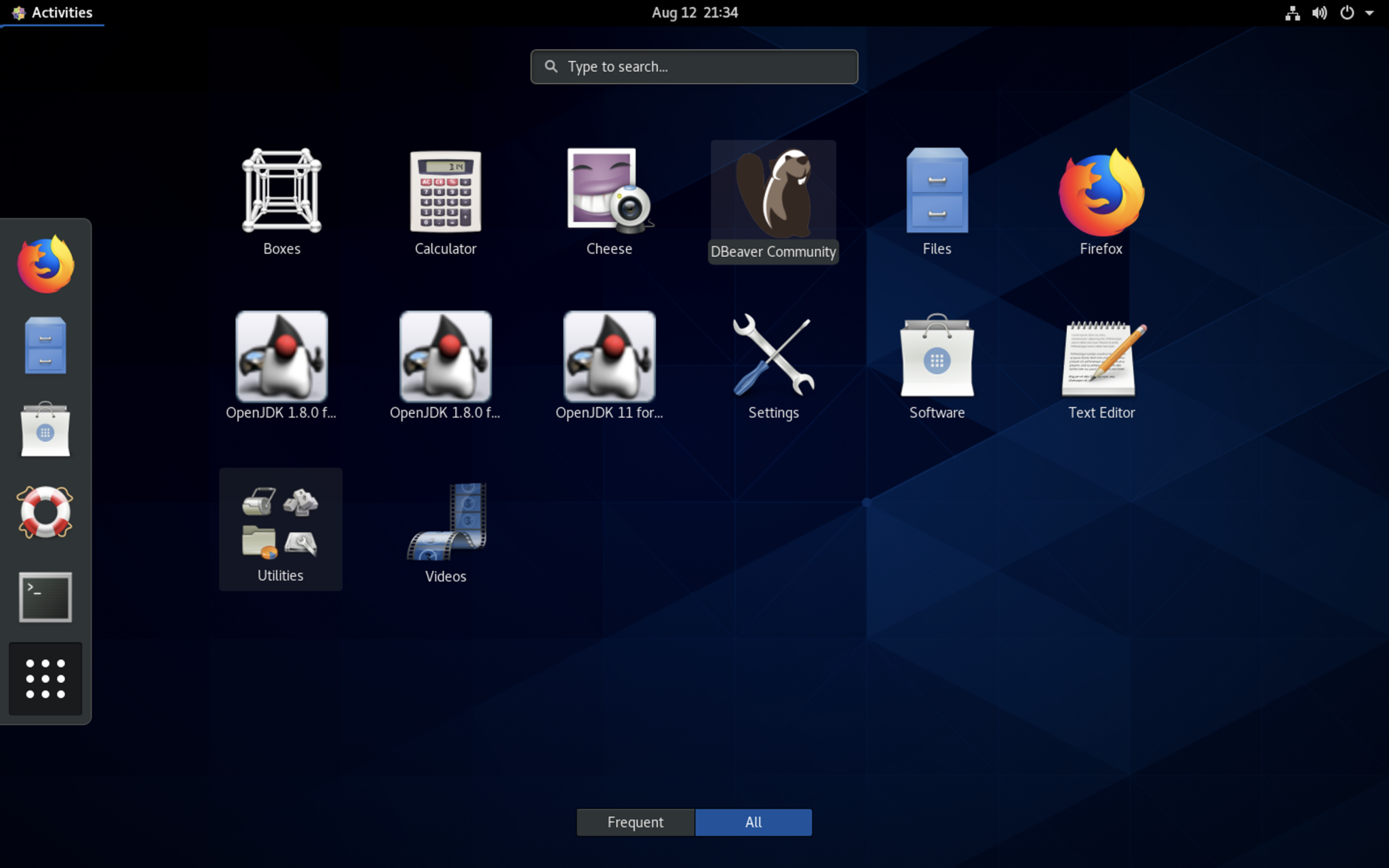Open the Terminal from the dock
The width and height of the screenshot is (1389, 868).
(x=45, y=597)
